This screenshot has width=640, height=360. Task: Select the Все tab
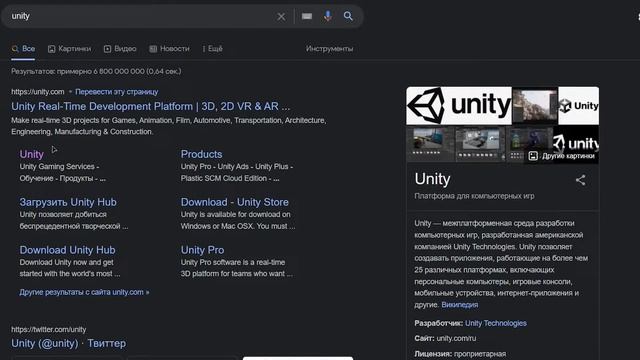[x=23, y=49]
